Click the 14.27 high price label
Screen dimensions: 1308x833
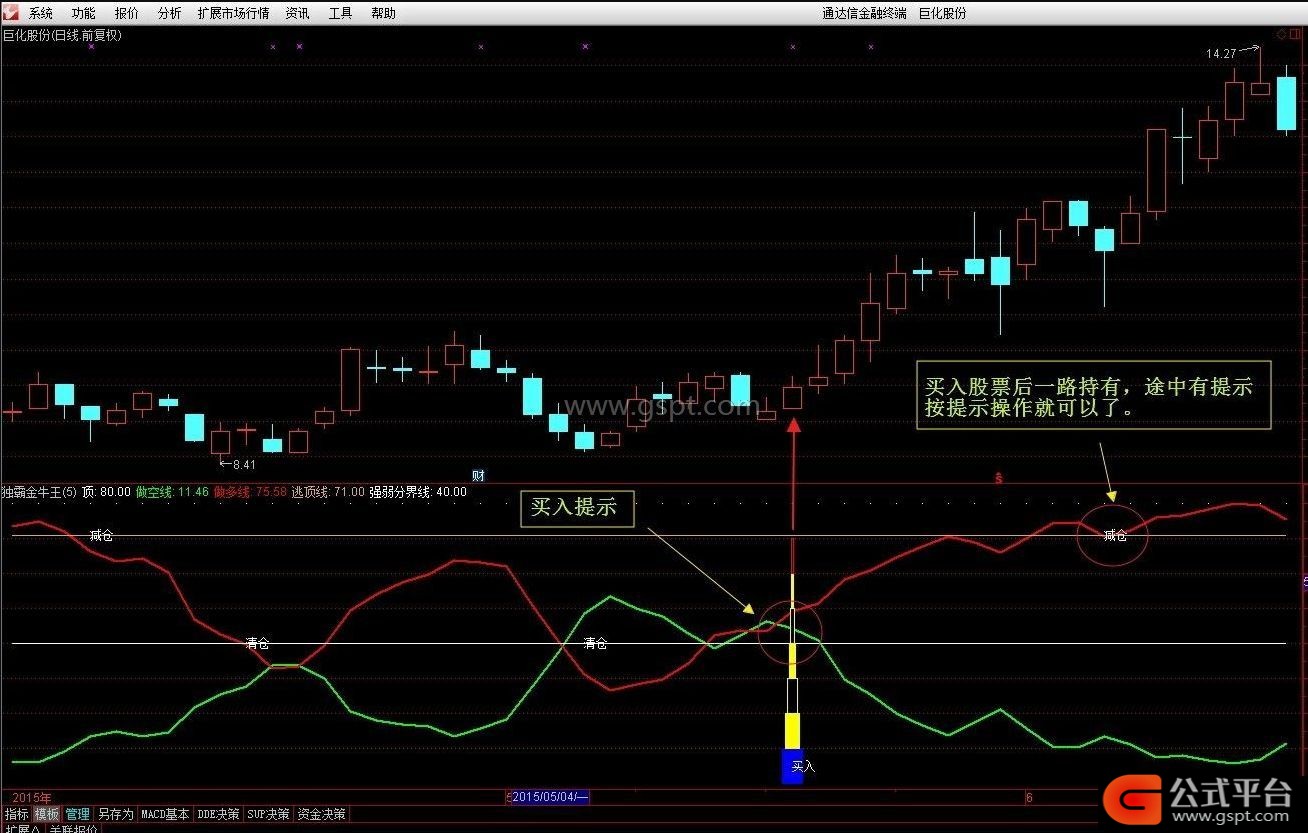(x=1221, y=54)
